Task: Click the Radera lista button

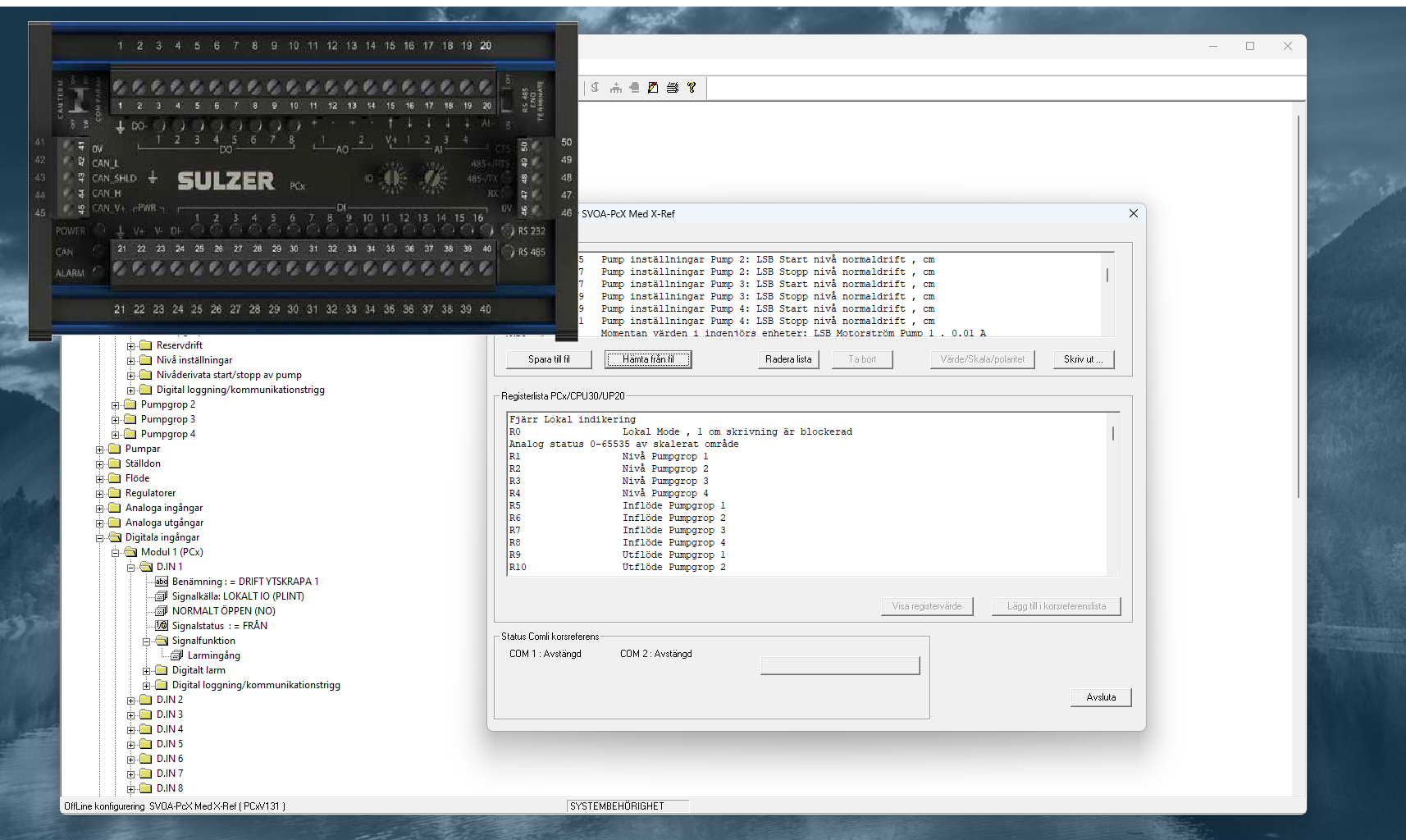Action: 788,359
